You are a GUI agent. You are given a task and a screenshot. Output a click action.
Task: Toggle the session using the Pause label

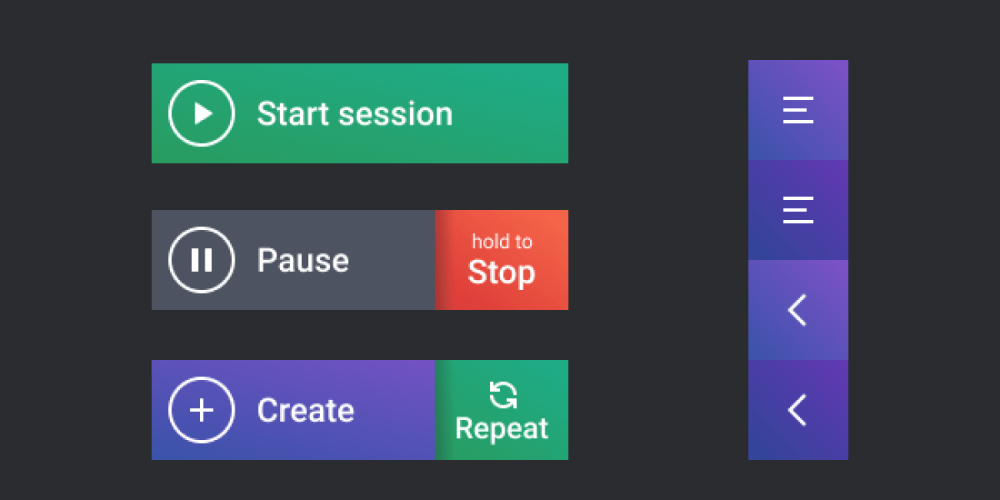click(303, 261)
